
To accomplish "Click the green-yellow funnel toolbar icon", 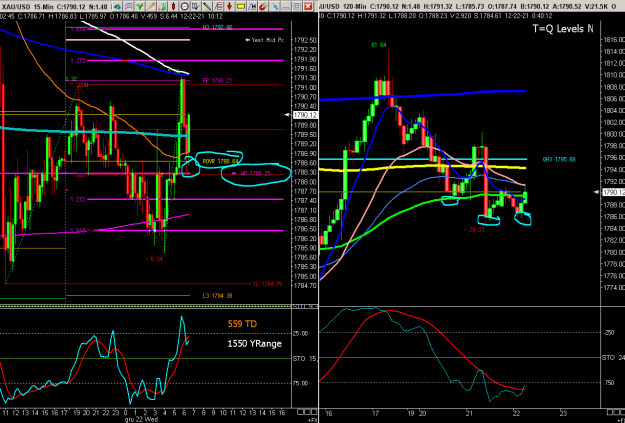I will tap(140, 6).
